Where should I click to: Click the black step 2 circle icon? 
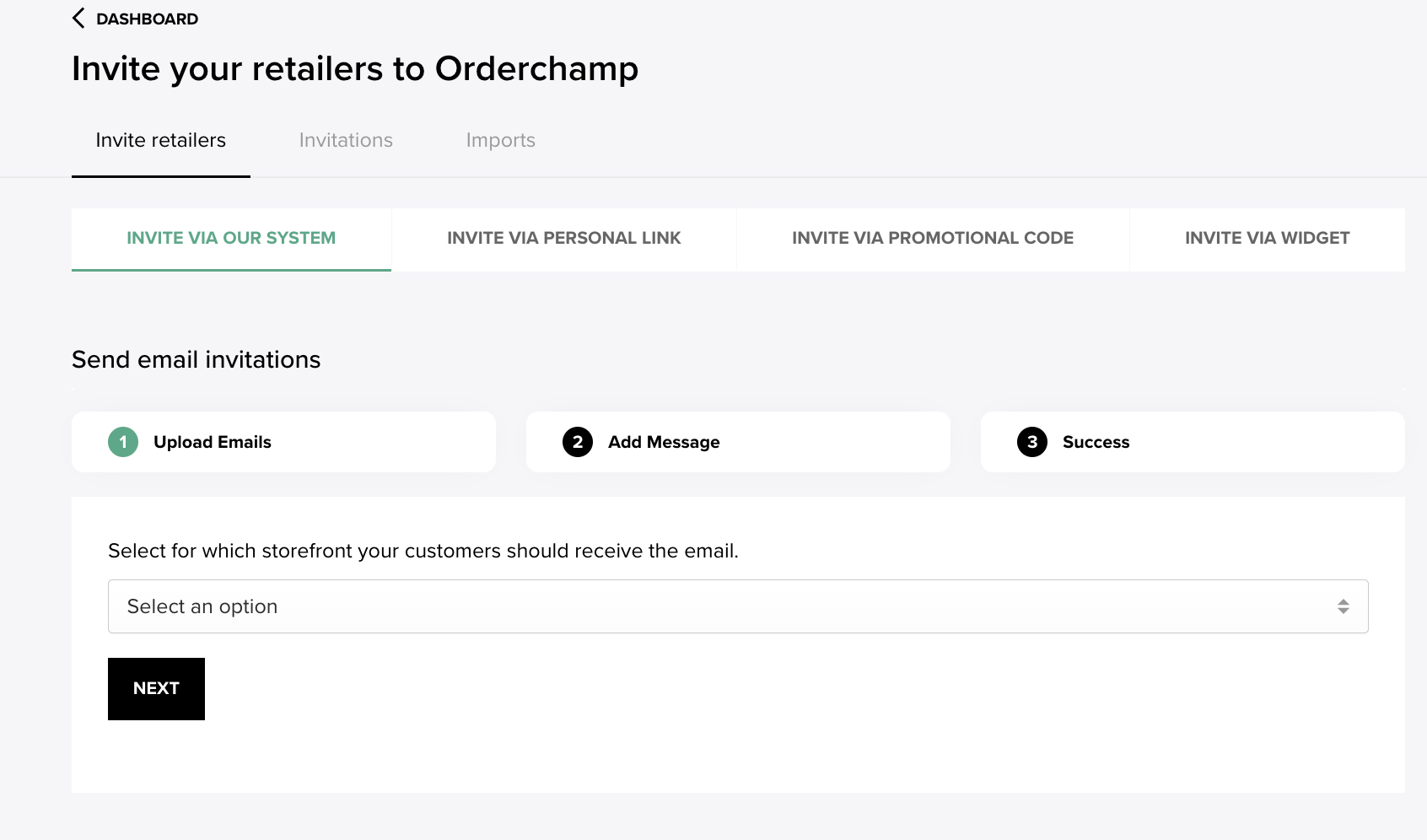click(x=578, y=442)
